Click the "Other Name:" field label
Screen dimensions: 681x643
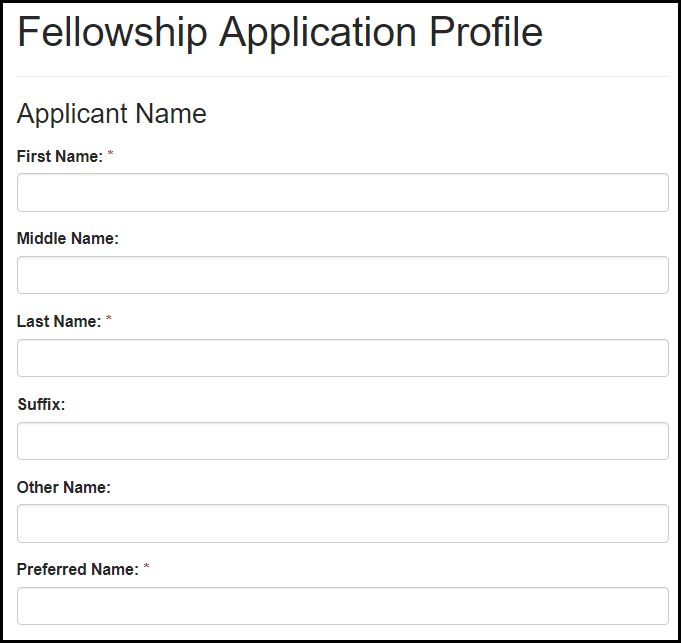64,488
